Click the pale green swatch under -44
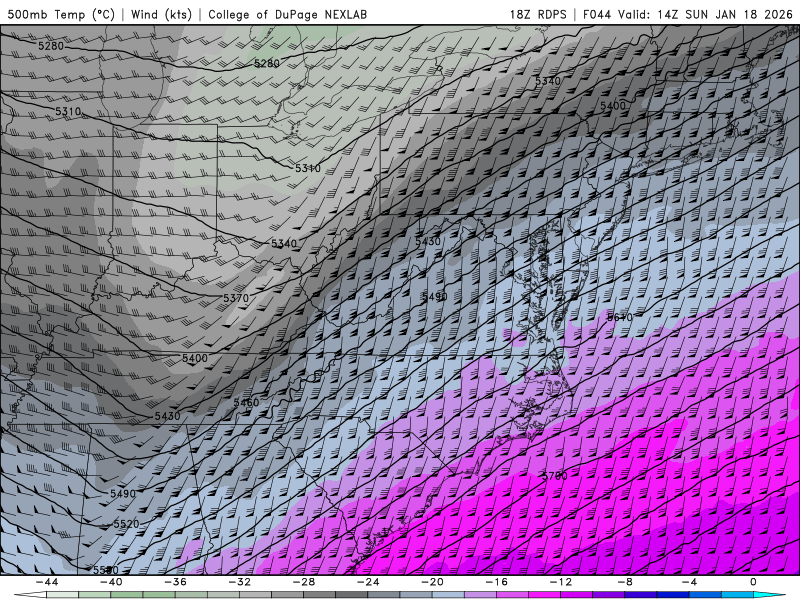Image resolution: width=800 pixels, height=600 pixels. [x=62, y=595]
